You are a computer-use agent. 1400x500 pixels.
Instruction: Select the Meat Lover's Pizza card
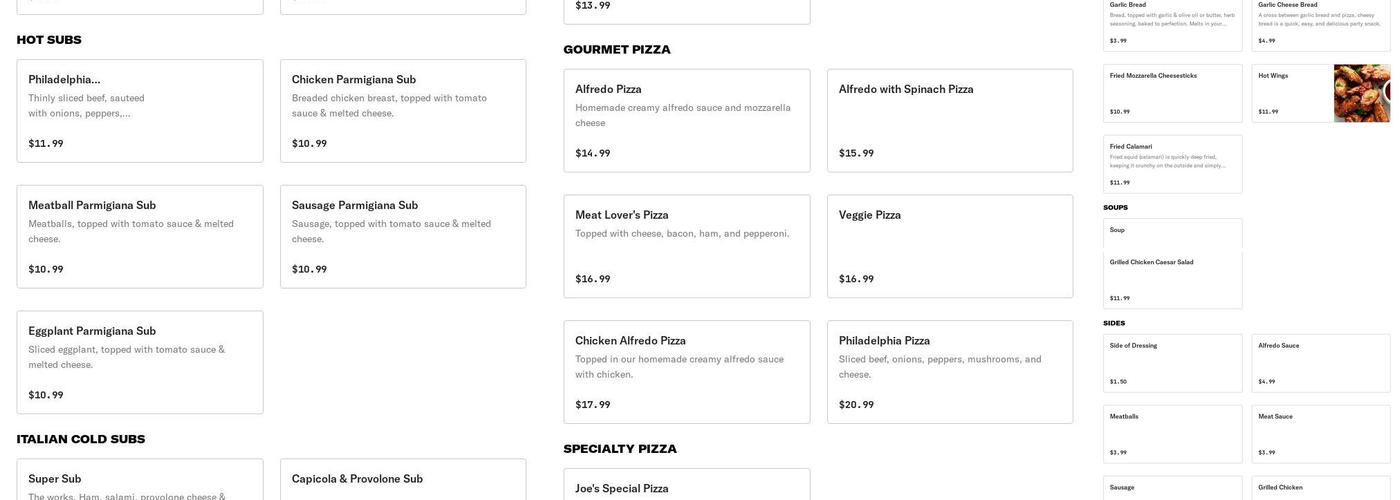(687, 246)
